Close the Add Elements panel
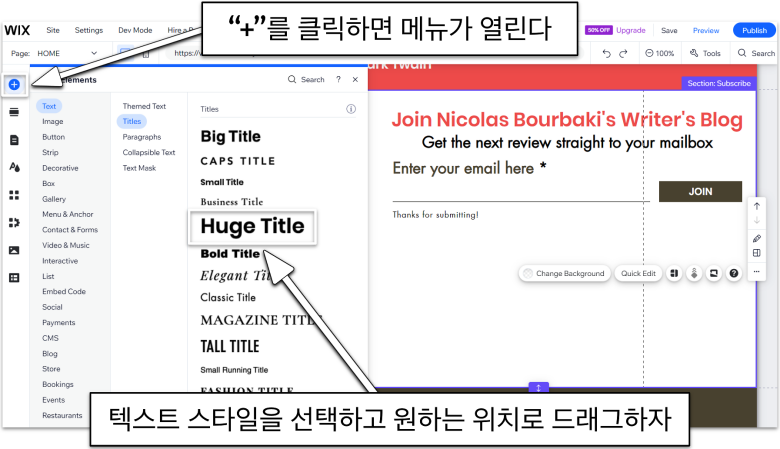 click(x=355, y=79)
